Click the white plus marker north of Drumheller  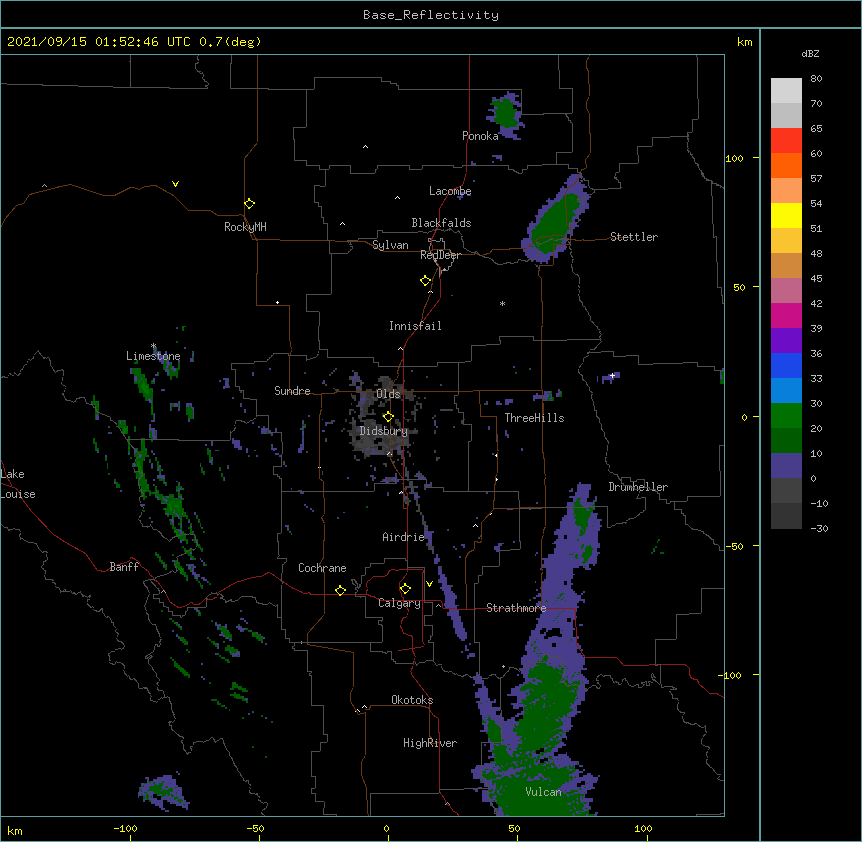click(612, 376)
